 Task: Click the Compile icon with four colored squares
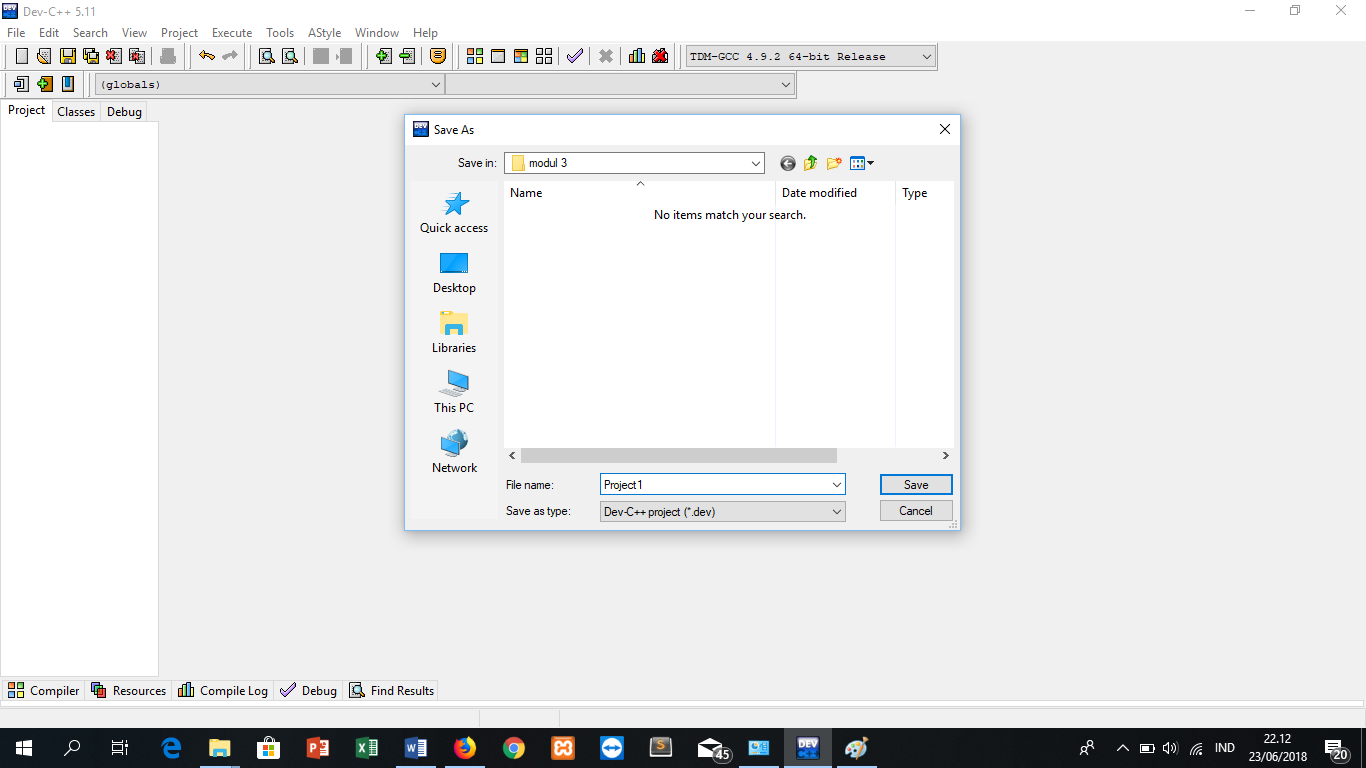475,56
